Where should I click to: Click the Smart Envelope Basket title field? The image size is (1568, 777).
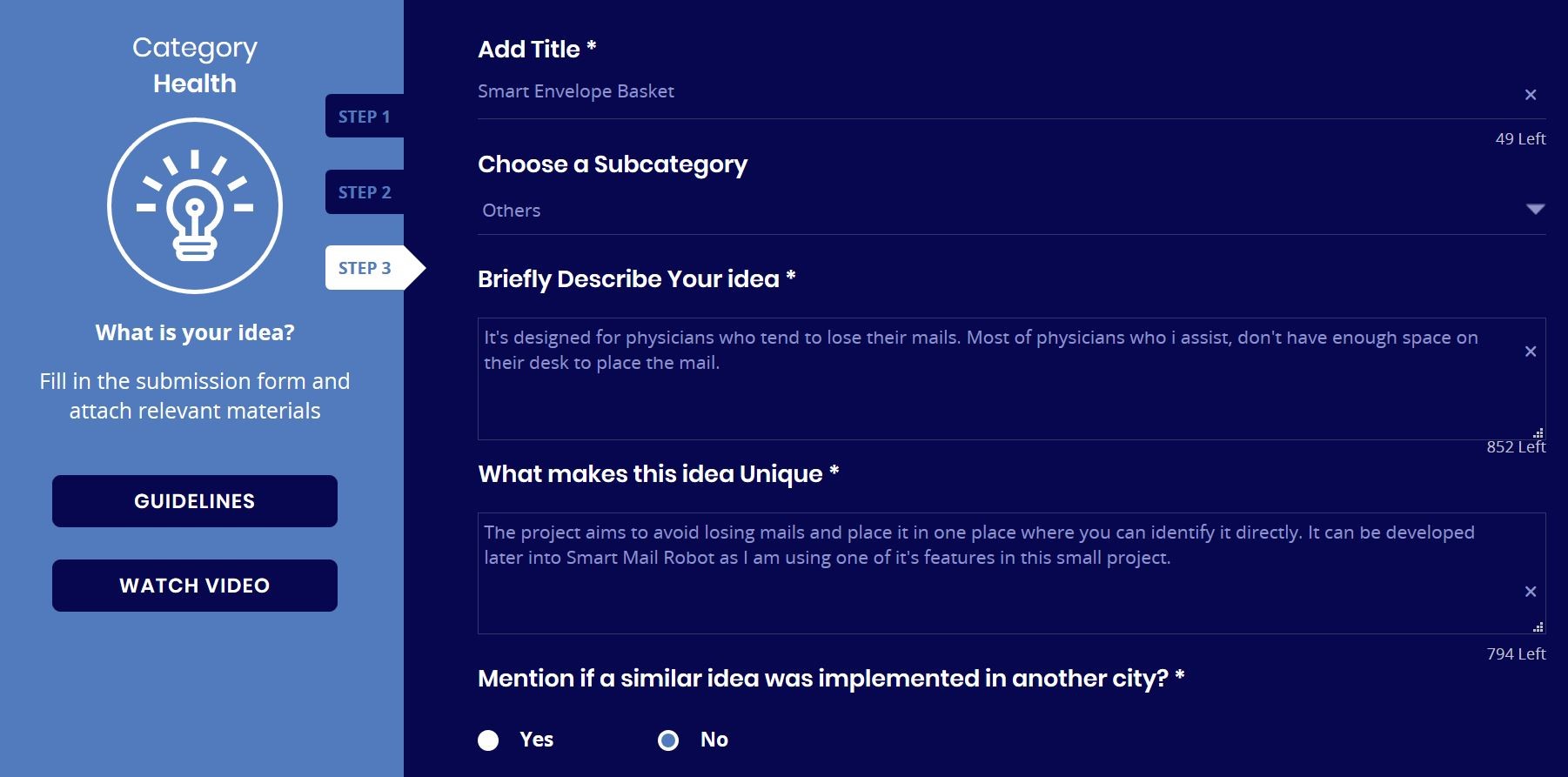pos(957,92)
